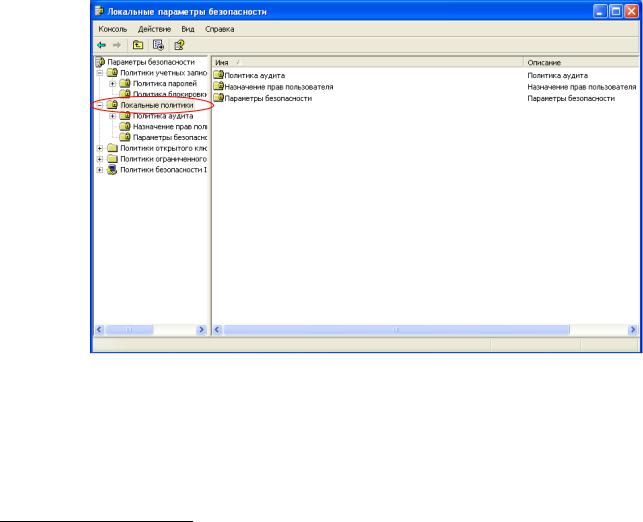Click Параметры безопасности description cell
Image resolution: width=643 pixels, height=522 pixels.
point(571,98)
